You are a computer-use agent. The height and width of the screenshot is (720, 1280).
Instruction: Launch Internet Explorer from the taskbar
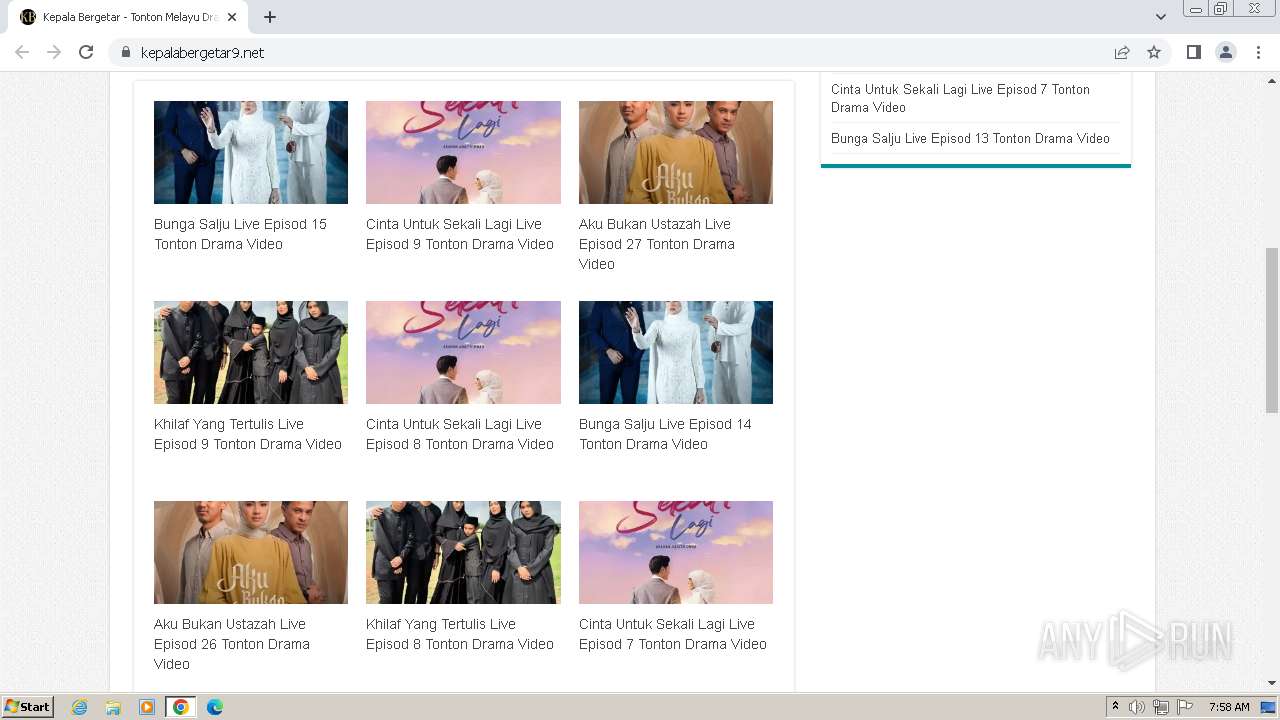(80, 707)
